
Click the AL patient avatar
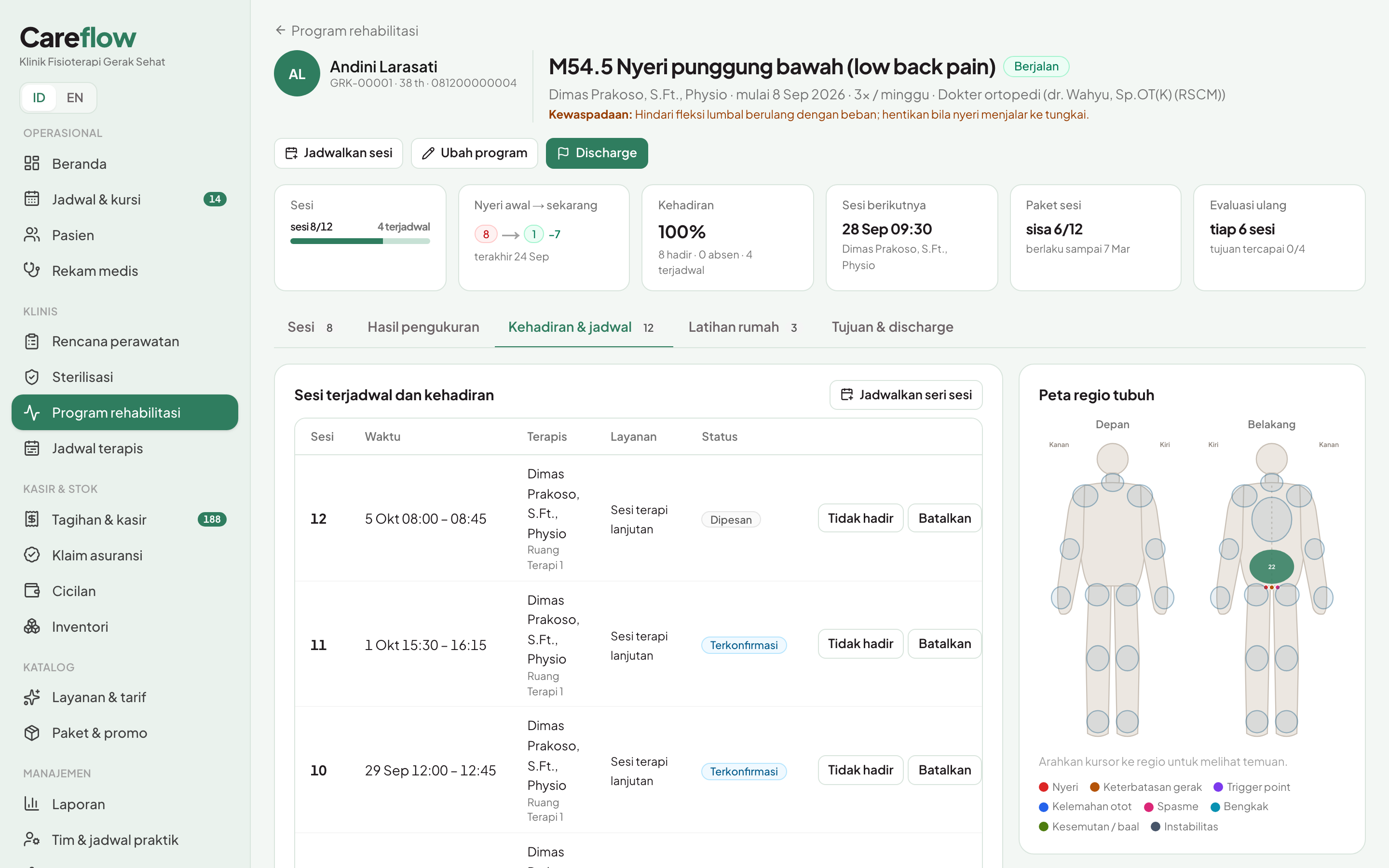[x=297, y=73]
